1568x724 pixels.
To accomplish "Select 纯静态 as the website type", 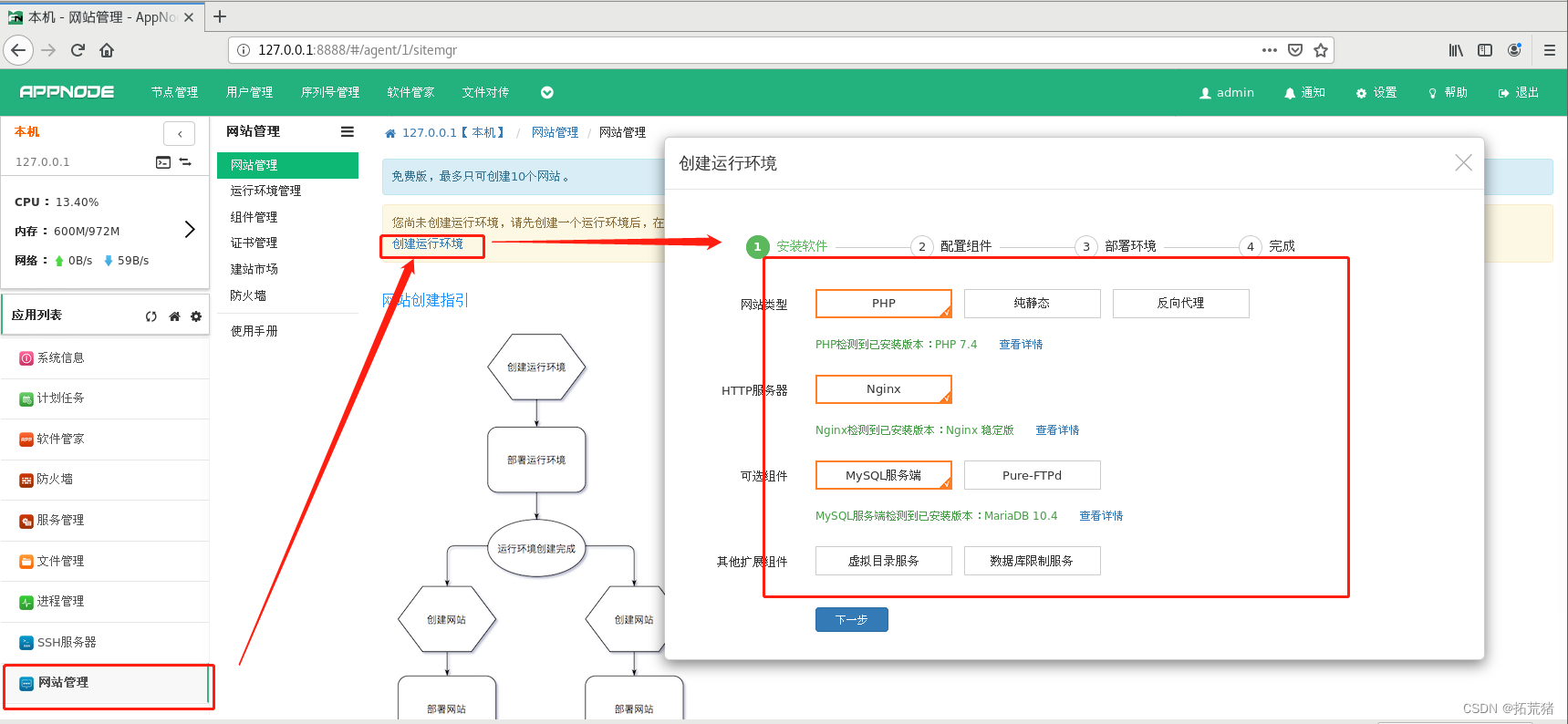I will [1032, 304].
